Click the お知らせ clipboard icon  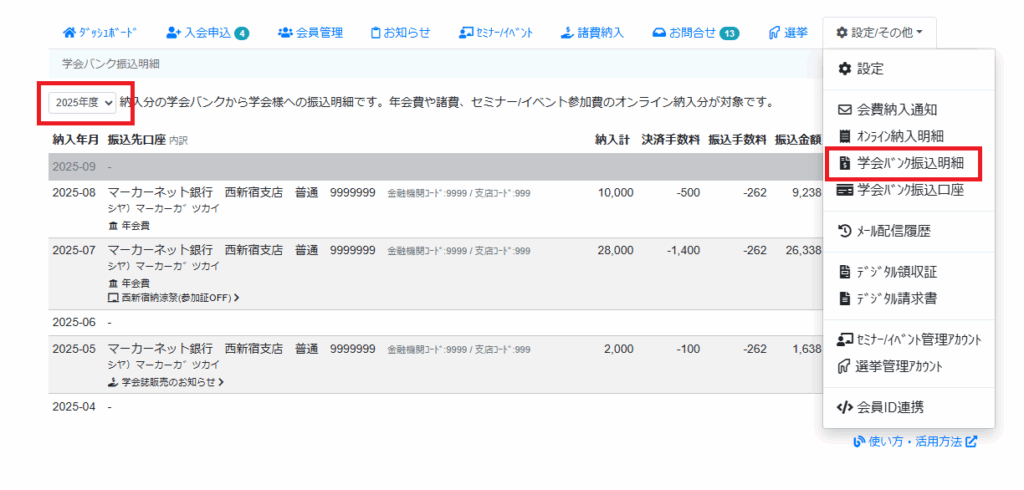(376, 33)
